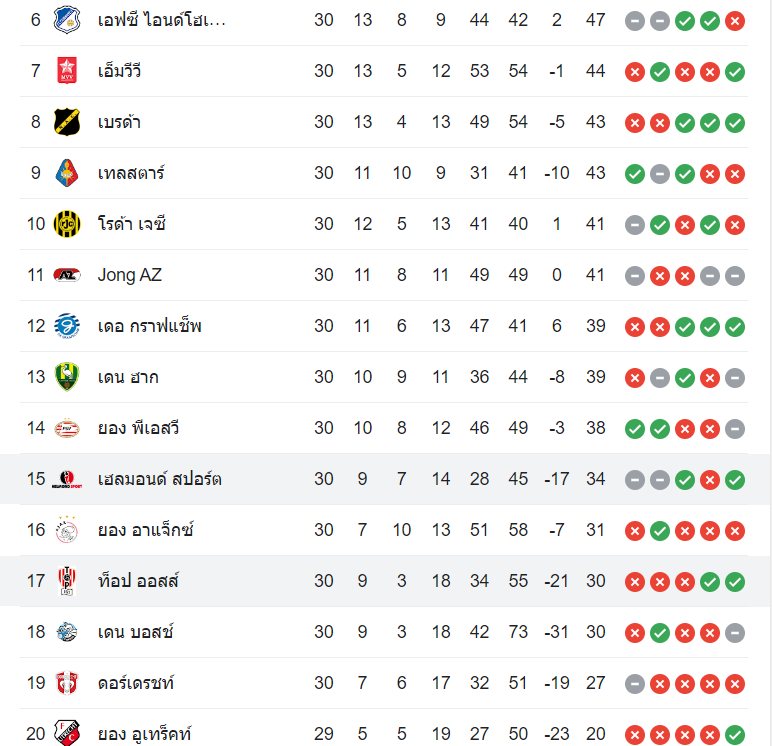This screenshot has height=746, width=772.
Task: Click the ADO Den Haag crest
Action: click(x=65, y=377)
